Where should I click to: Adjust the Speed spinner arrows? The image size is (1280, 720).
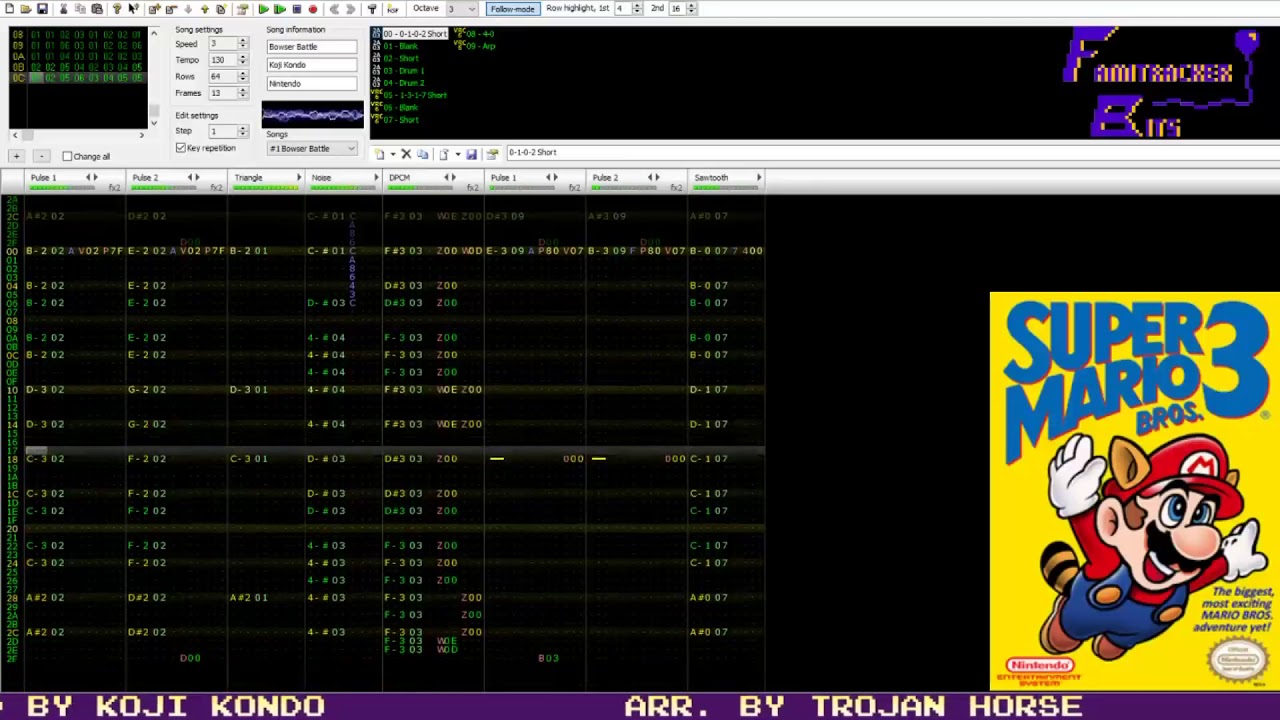pyautogui.click(x=242, y=44)
